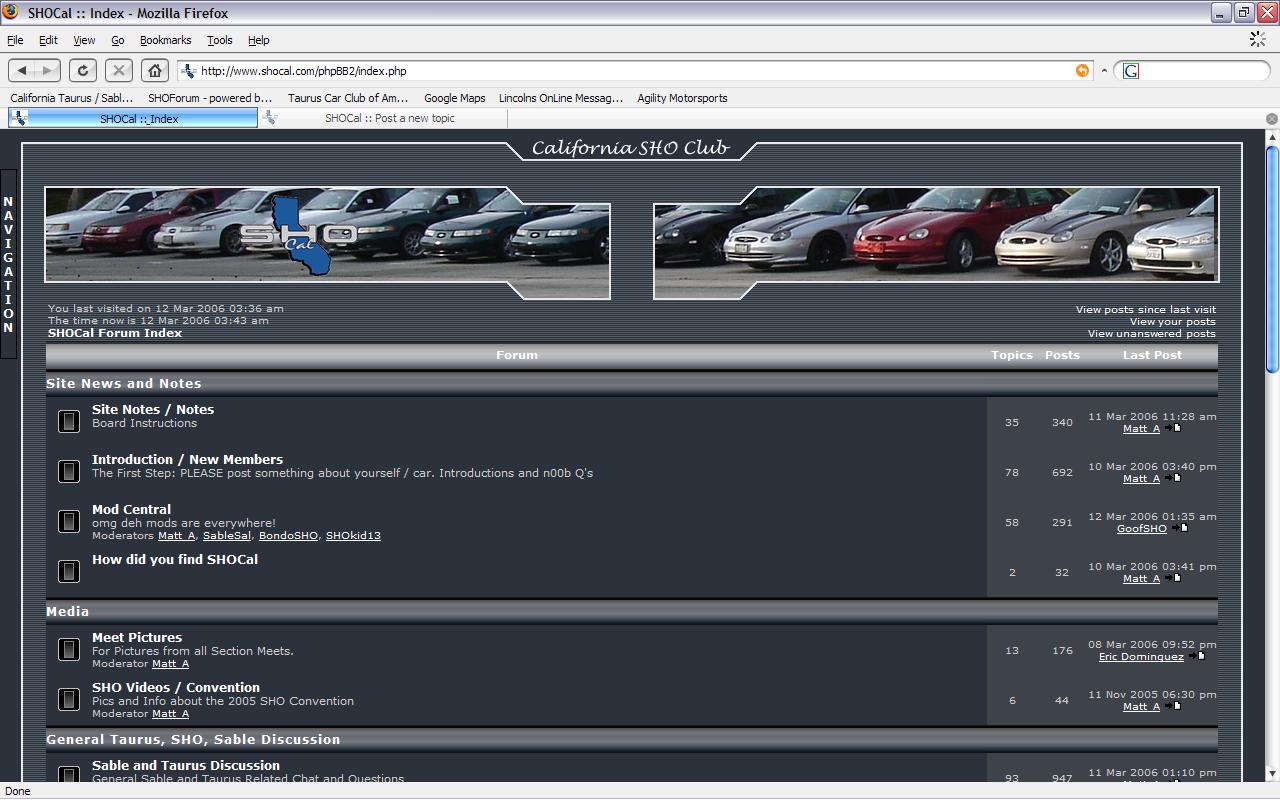Go to the Home page icon

pos(154,70)
